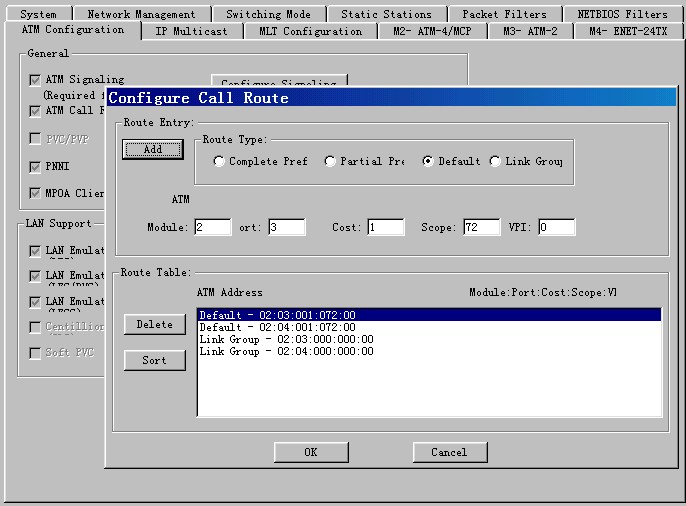The width and height of the screenshot is (686, 506).
Task: Select Partial Prefix route type
Action: point(330,162)
